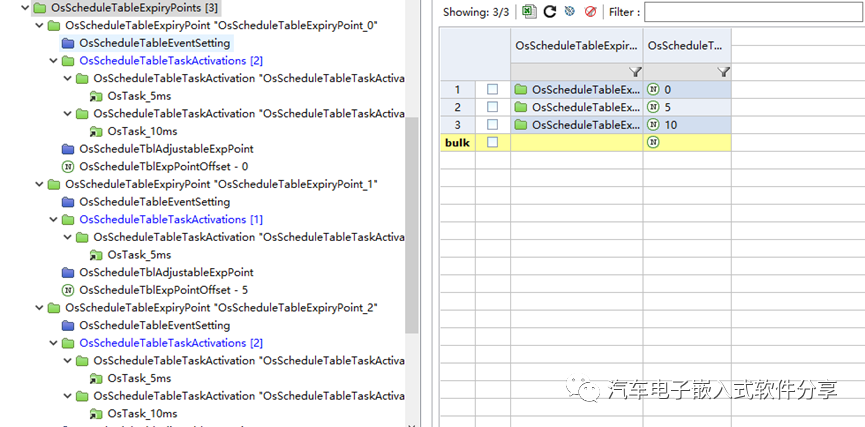
Task: Click the filter funnel in first column header
Action: click(x=635, y=72)
